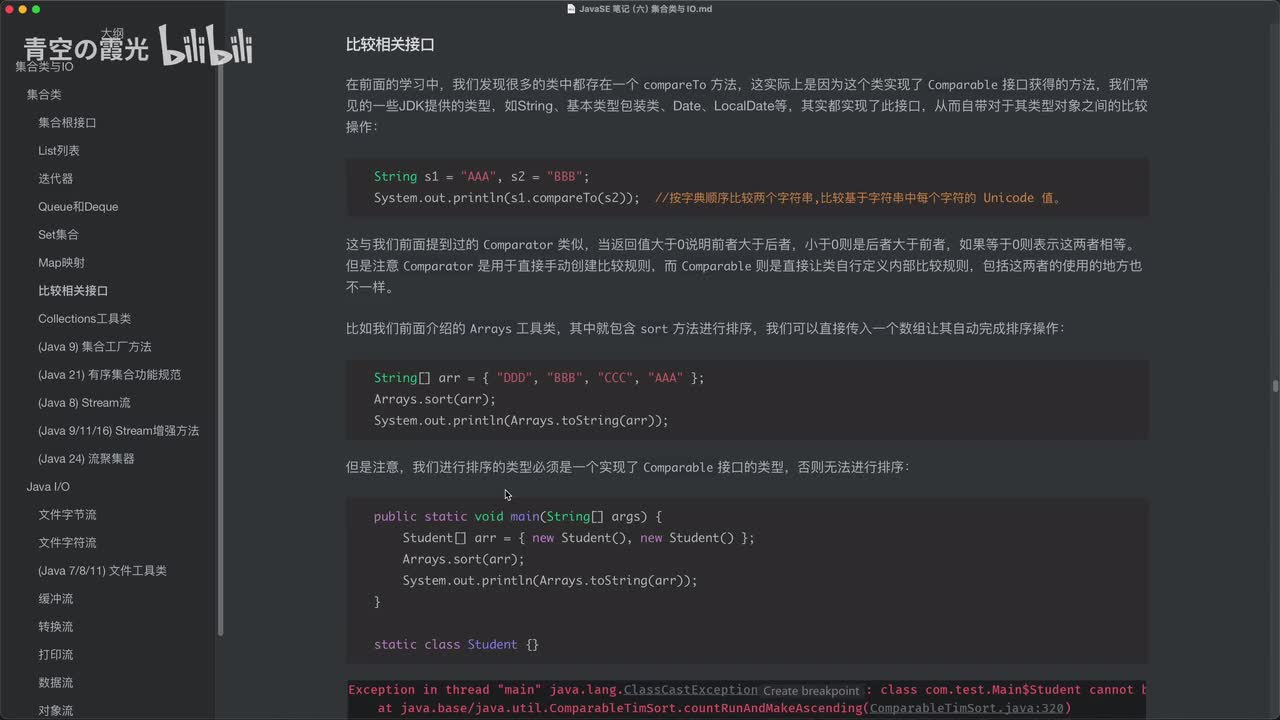Open ComparableTimSort.java:320 link in stack trace
The width and height of the screenshot is (1280, 720).
pos(966,708)
